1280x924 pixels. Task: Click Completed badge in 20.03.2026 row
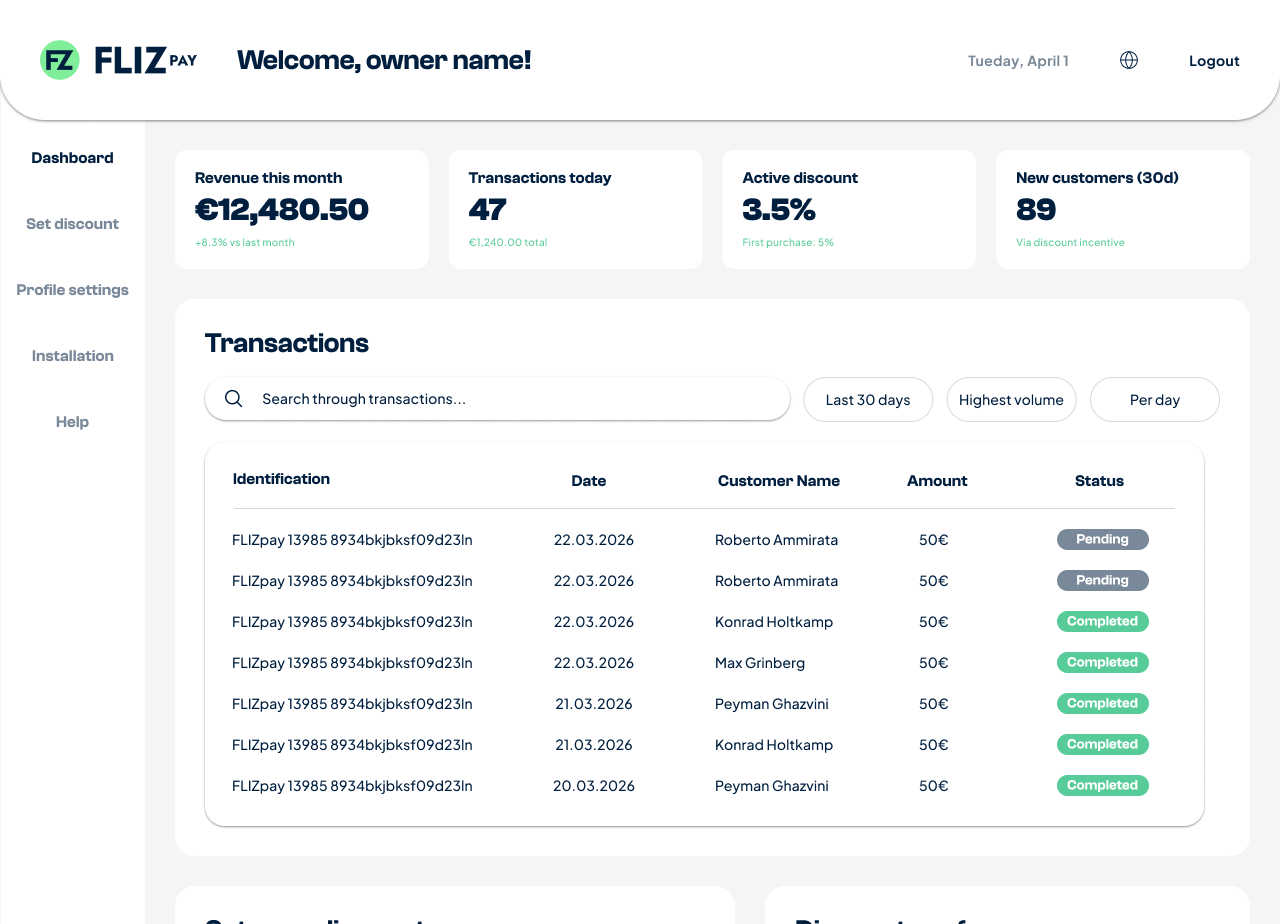coord(1103,785)
